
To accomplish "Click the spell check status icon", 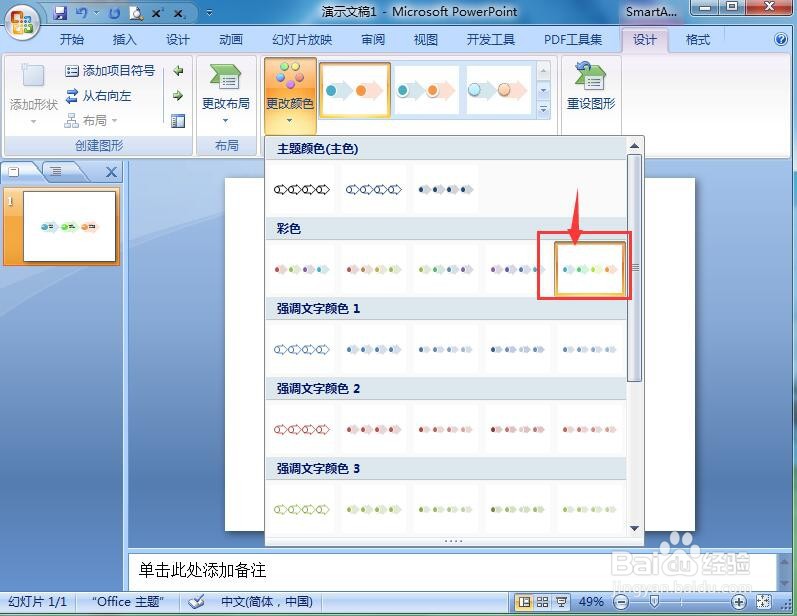I will [x=196, y=602].
